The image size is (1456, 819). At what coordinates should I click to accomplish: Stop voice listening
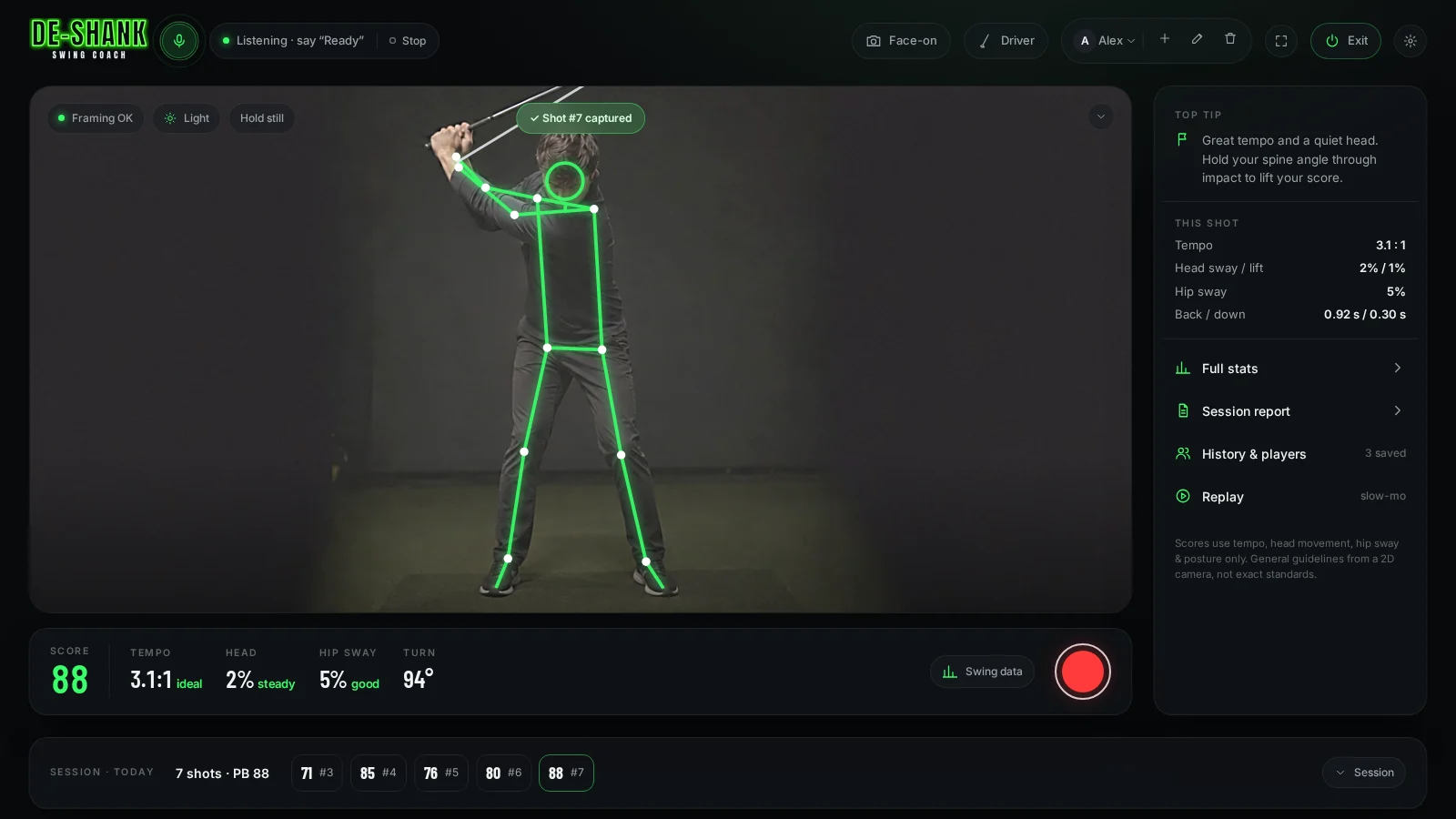408,41
